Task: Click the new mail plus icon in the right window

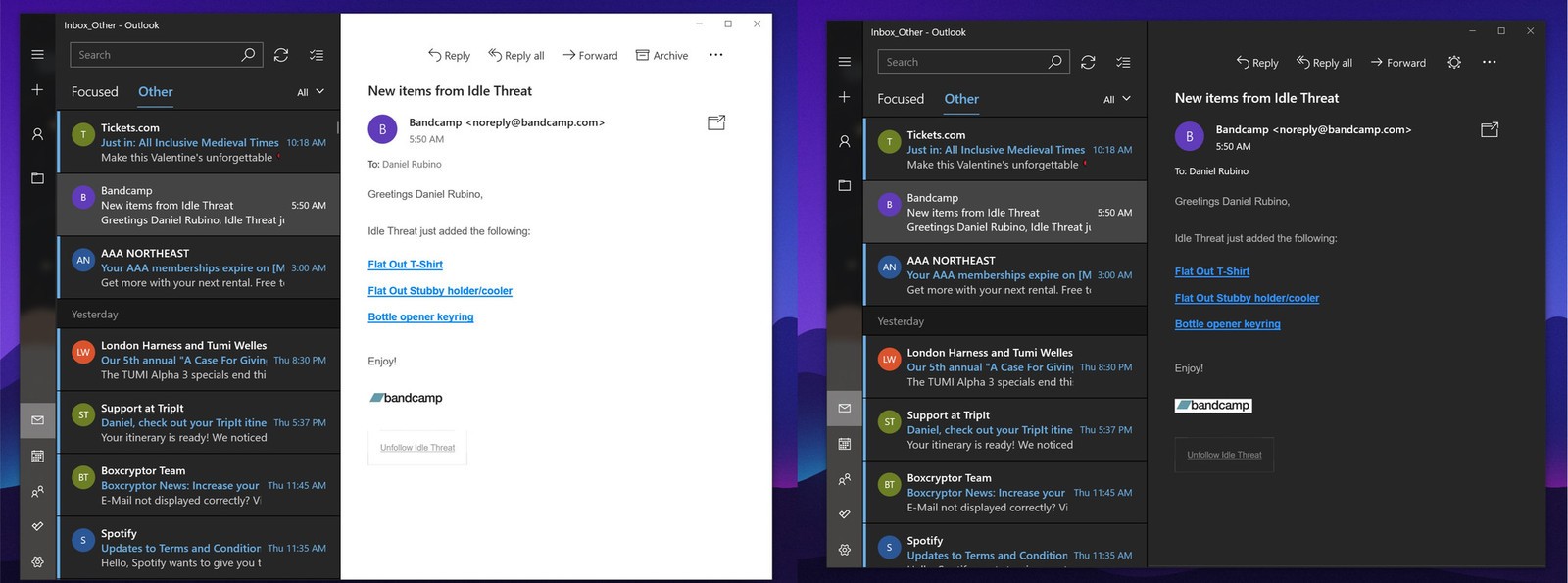Action: (844, 97)
